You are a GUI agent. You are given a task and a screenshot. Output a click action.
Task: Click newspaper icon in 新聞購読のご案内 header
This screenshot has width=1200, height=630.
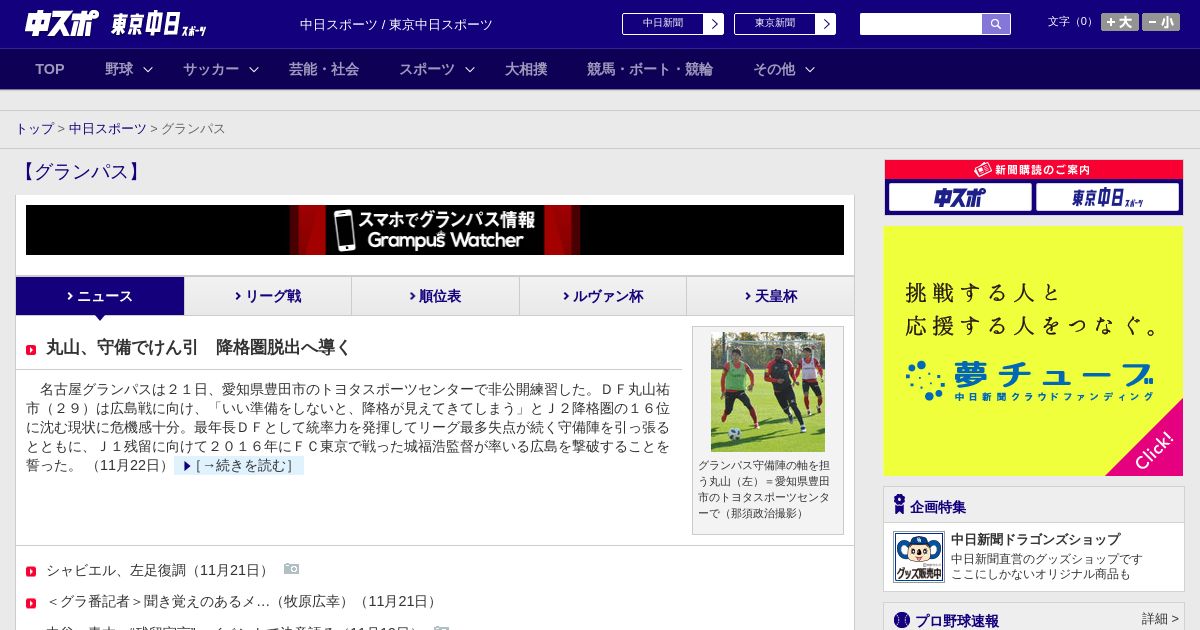pos(983,170)
